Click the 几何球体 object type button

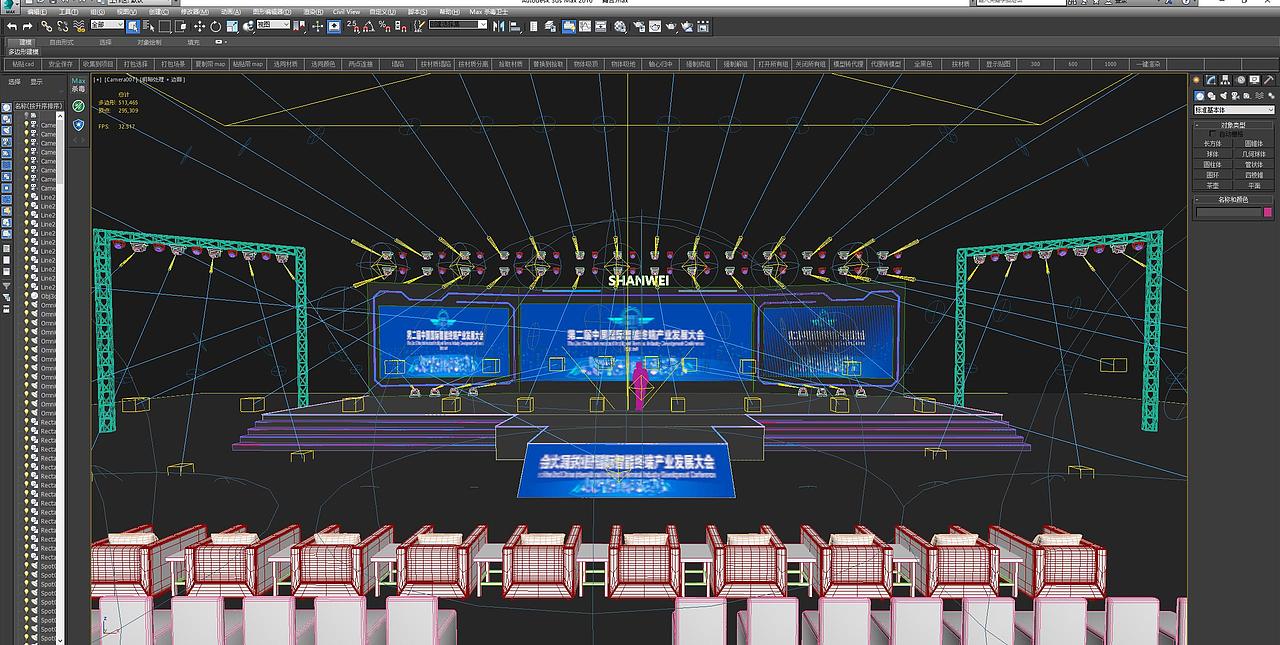1254,154
